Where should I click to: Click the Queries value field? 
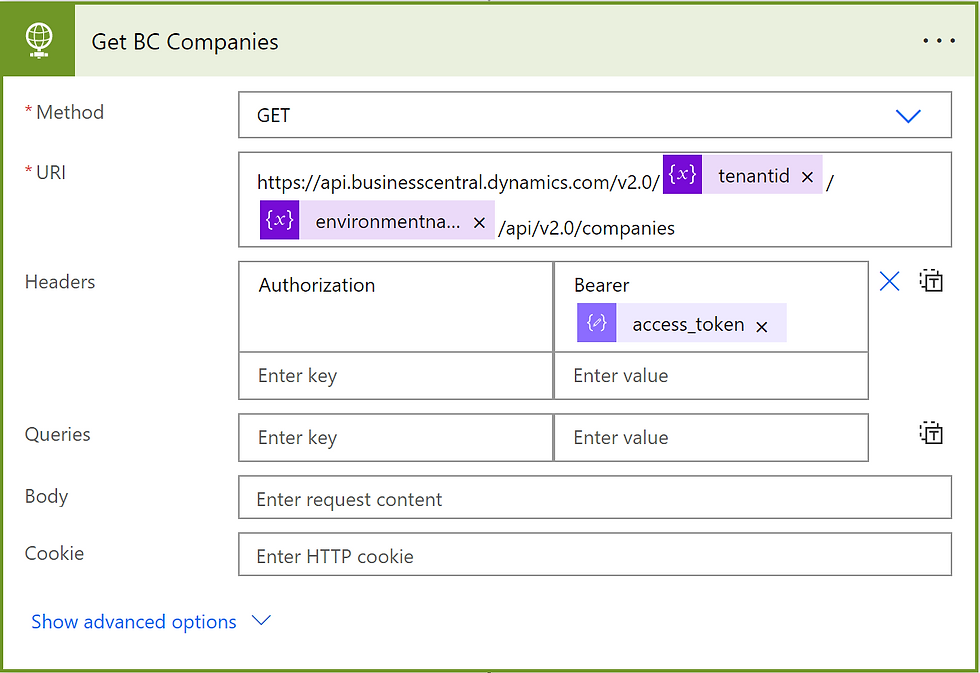pyautogui.click(x=711, y=437)
